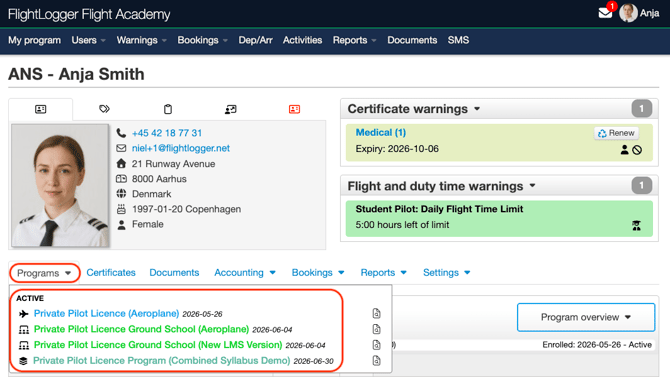
Task: Open document icon for Combined Syllabus Demo row
Action: pos(376,361)
